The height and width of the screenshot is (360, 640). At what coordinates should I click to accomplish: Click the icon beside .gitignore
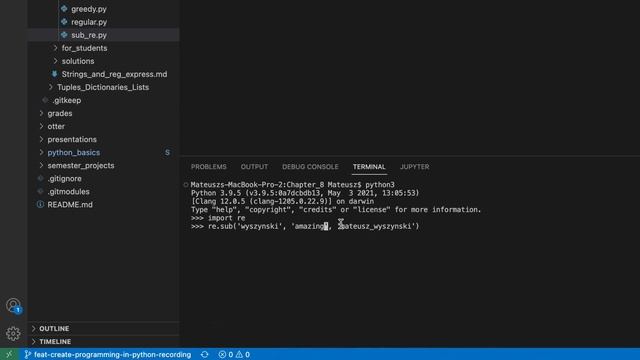click(40, 178)
